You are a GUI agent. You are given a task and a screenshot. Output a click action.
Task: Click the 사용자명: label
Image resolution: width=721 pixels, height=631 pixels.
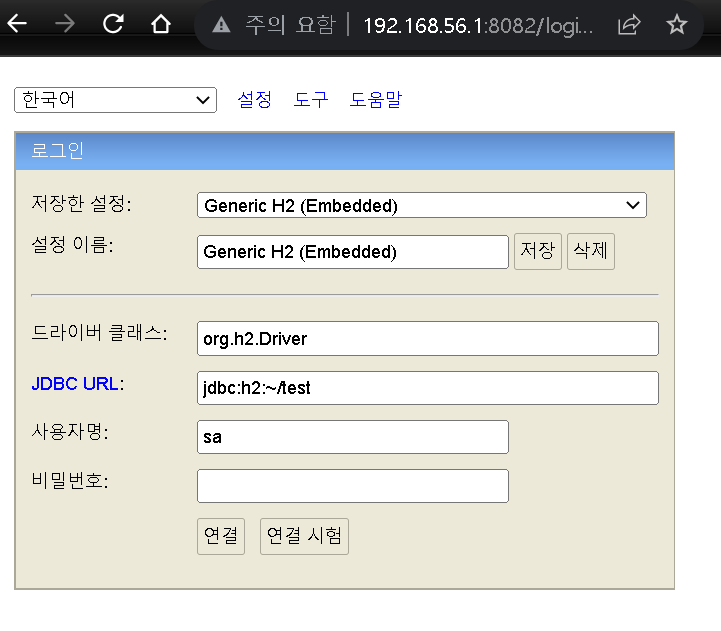[x=70, y=431]
